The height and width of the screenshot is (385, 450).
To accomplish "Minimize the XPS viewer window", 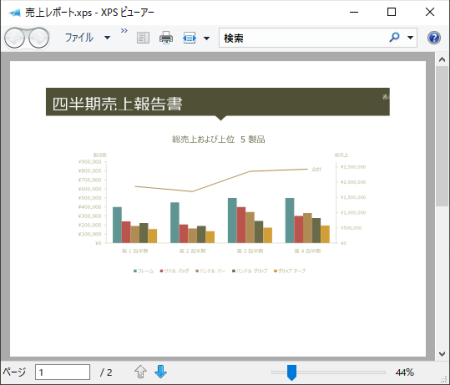I will [354, 12].
